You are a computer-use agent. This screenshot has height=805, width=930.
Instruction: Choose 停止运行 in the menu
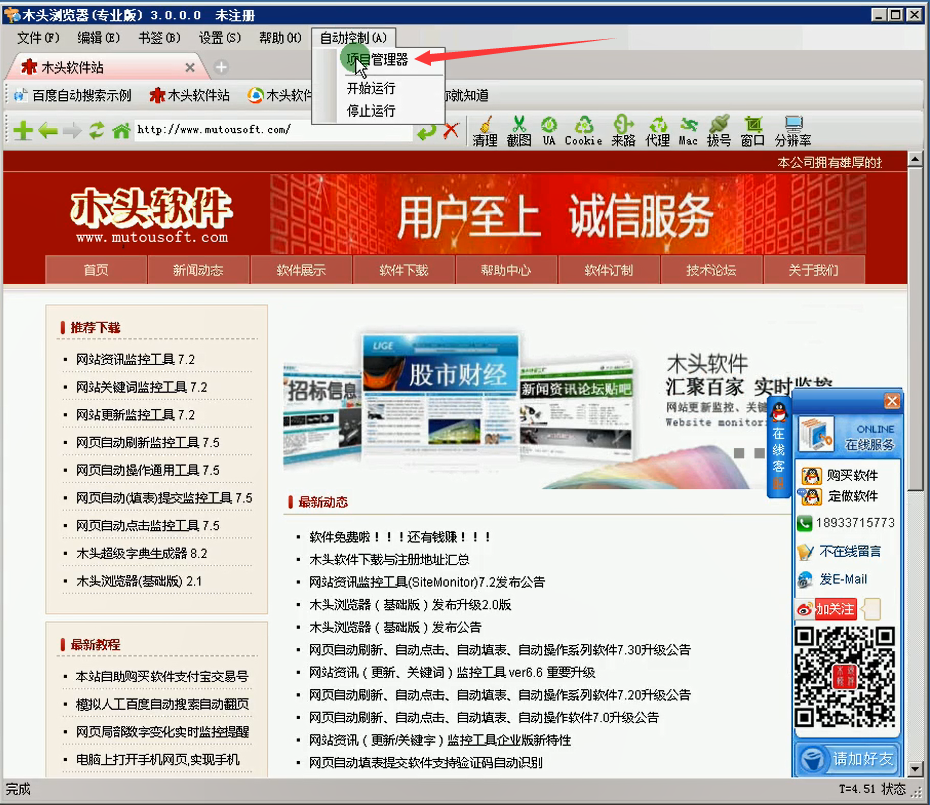point(371,111)
